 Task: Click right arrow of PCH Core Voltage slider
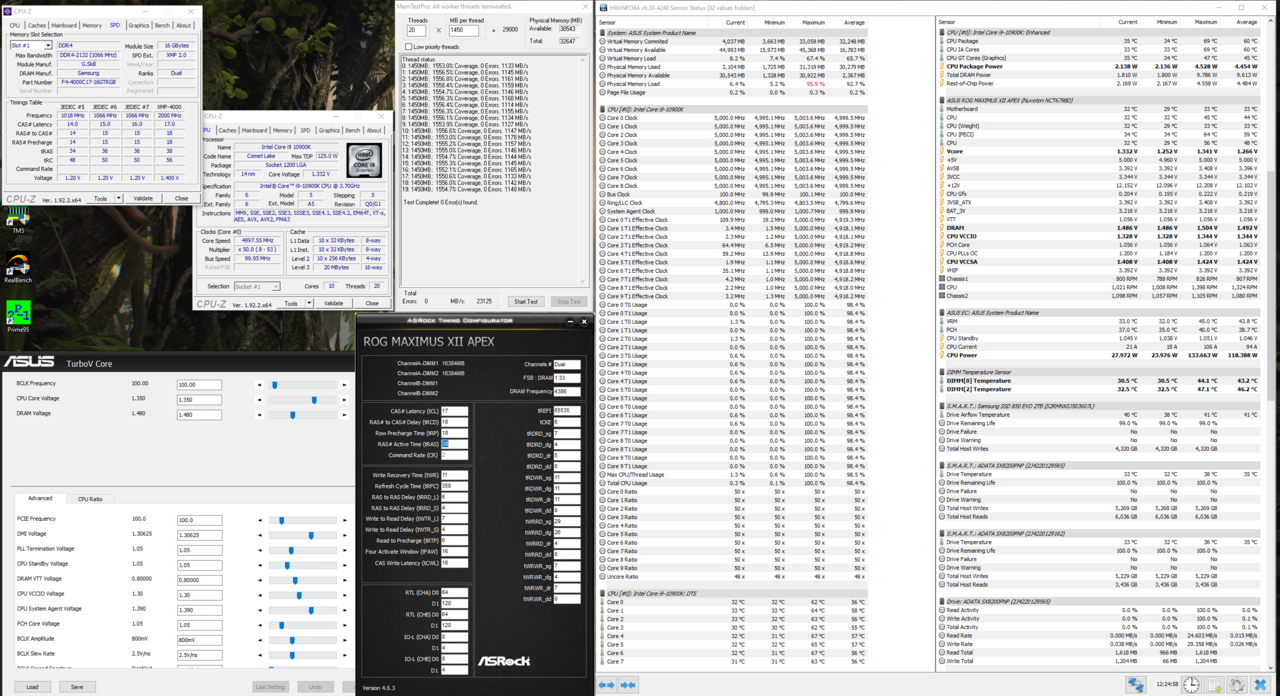point(345,625)
